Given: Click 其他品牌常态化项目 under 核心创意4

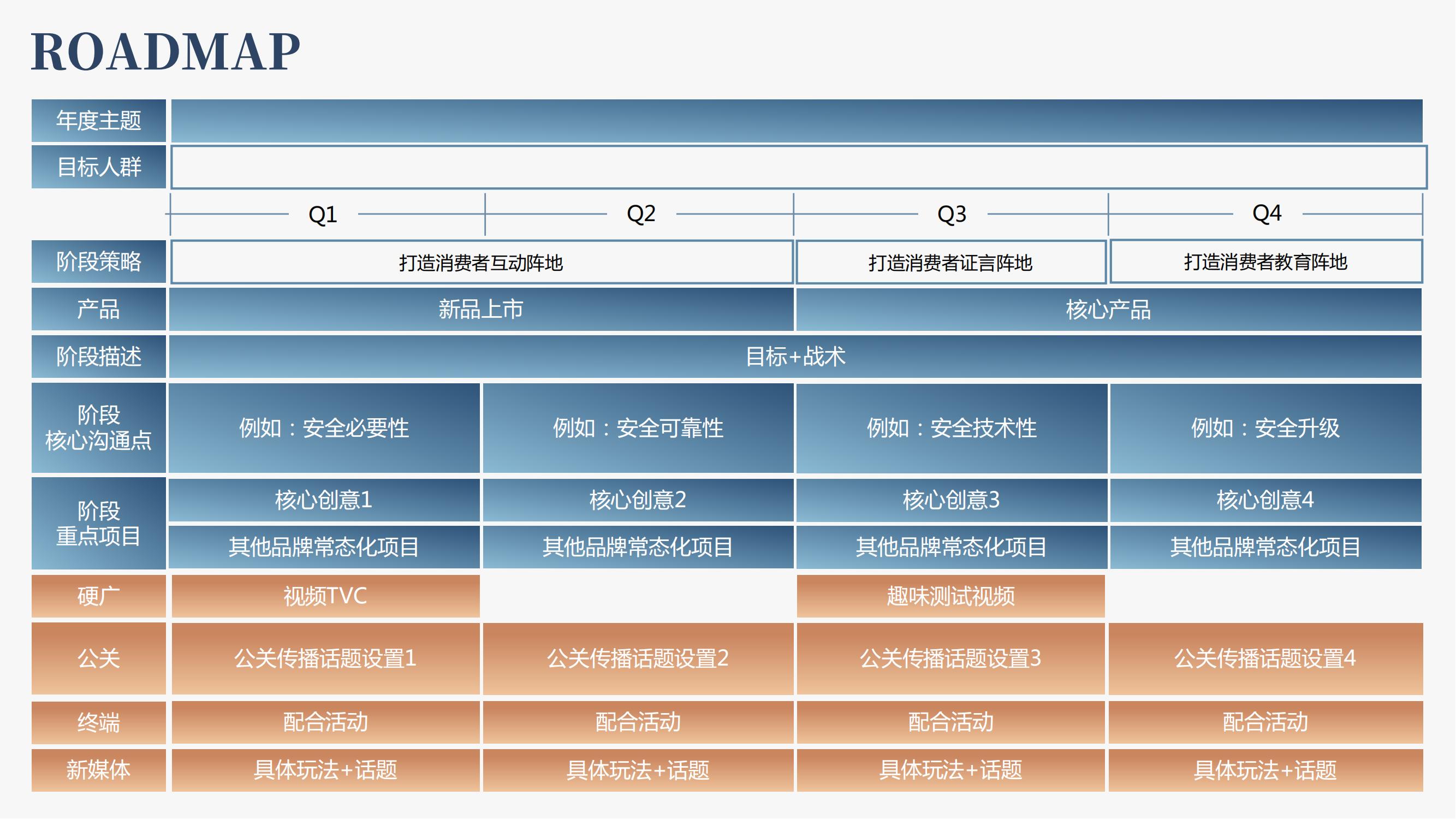Looking at the screenshot, I should coord(1265,547).
